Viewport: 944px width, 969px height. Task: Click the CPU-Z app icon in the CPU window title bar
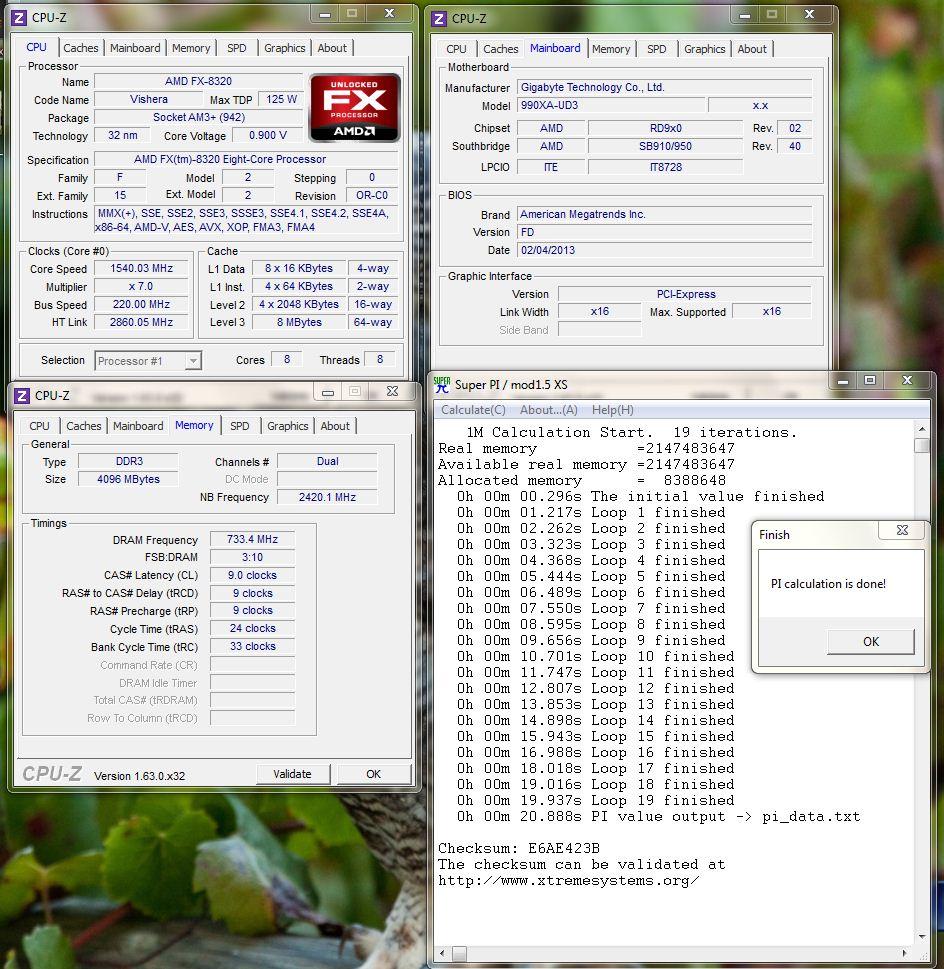pos(19,18)
